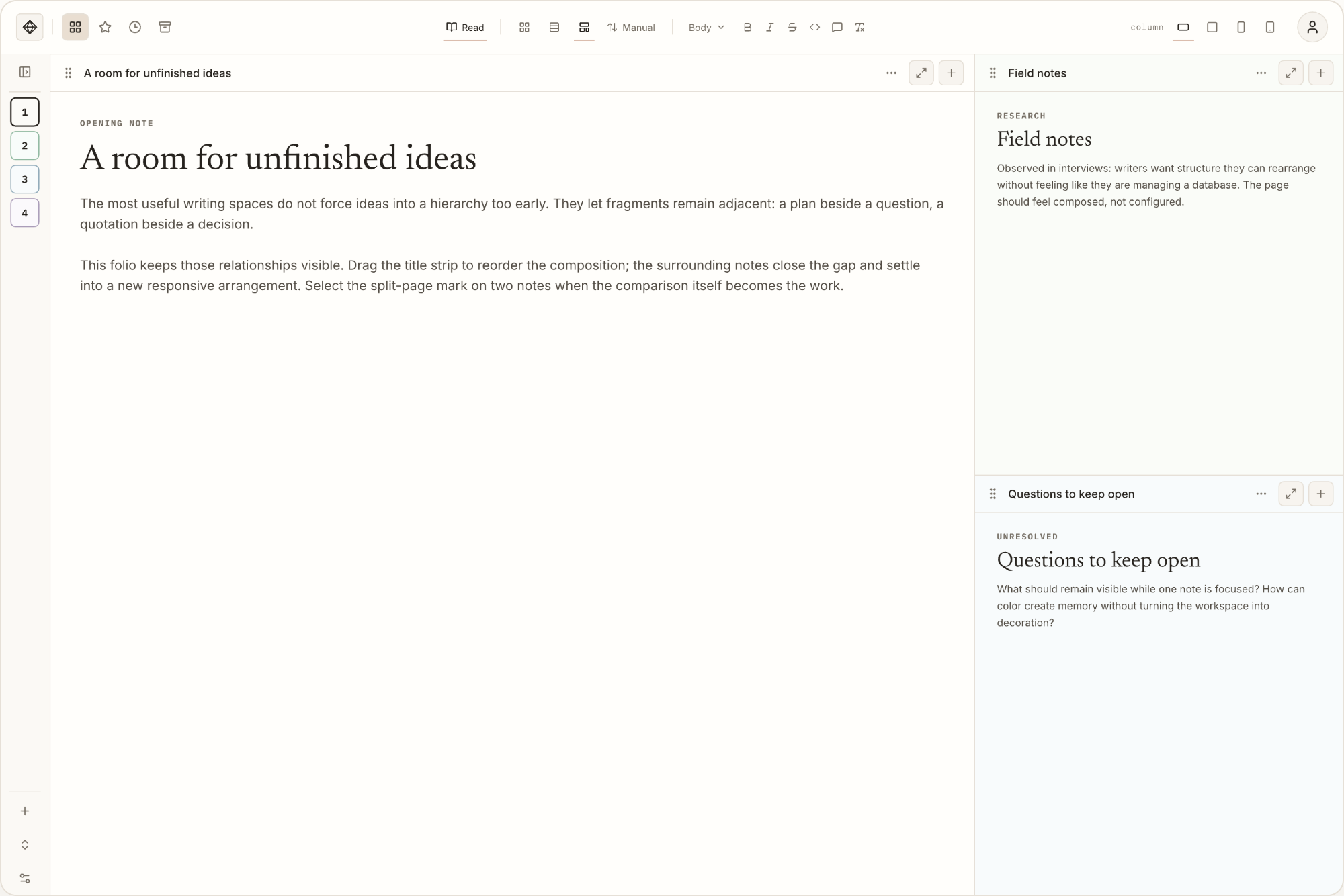The width and height of the screenshot is (1344, 896).
Task: Select the grid layout view
Action: coord(524,28)
